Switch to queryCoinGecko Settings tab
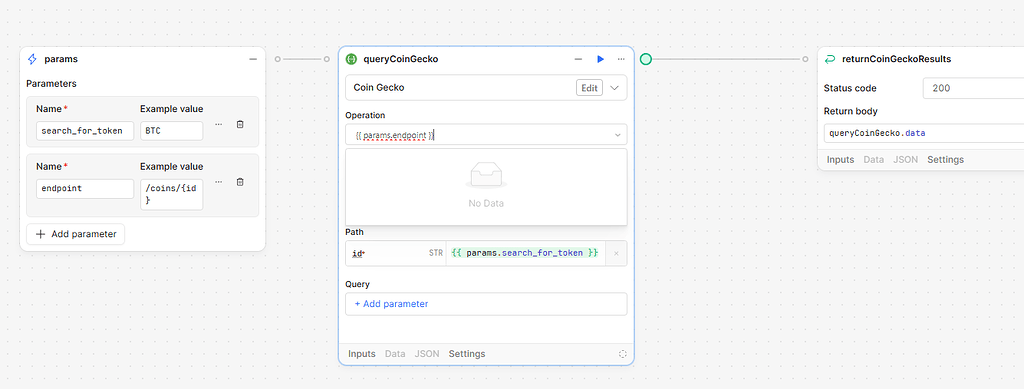Image resolution: width=1024 pixels, height=389 pixels. [x=467, y=354]
